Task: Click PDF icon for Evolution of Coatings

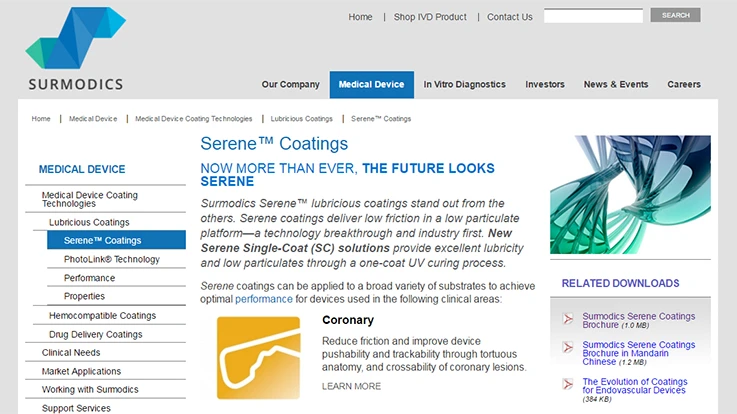Action: [x=568, y=384]
